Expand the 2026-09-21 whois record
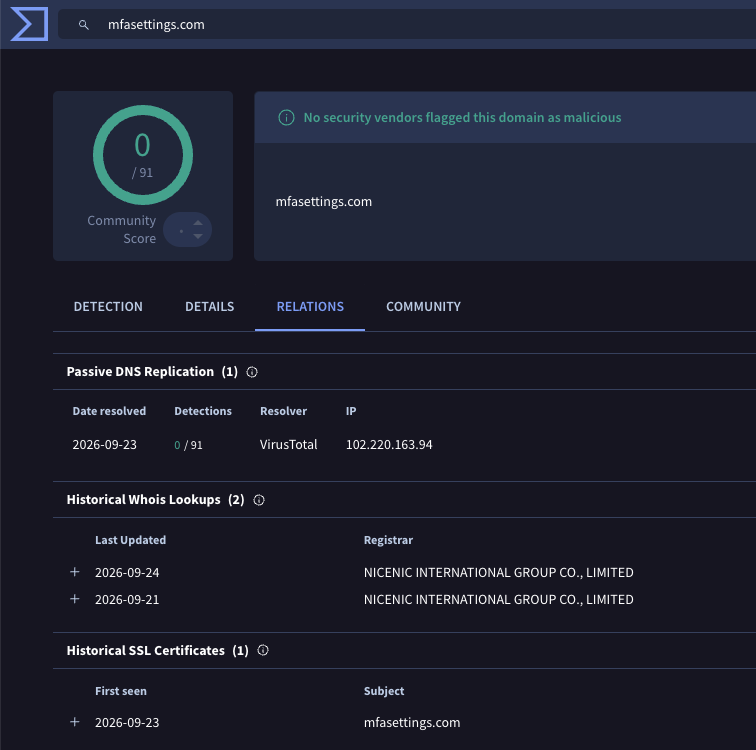756x750 pixels. (x=75, y=599)
